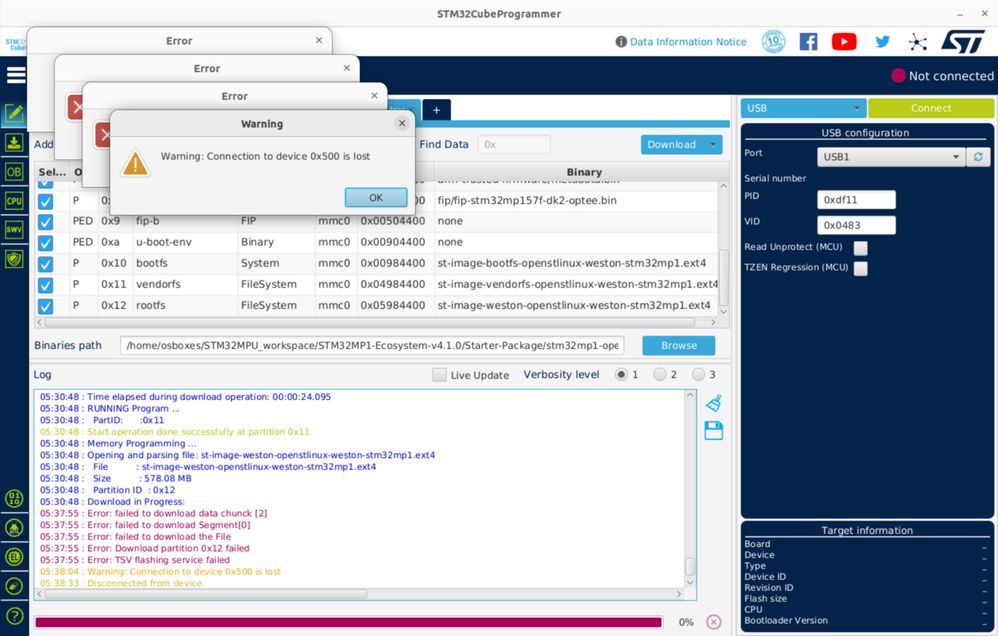Open the pencil-in-circle sidebar icon
The height and width of the screenshot is (636, 998).
[x=14, y=586]
